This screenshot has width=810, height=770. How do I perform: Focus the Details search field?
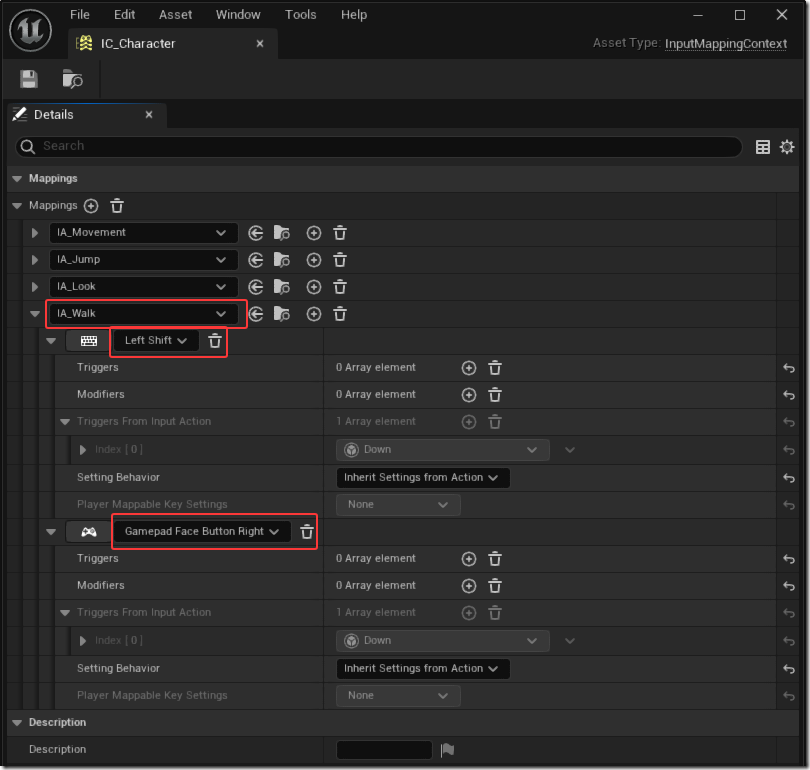click(x=379, y=147)
